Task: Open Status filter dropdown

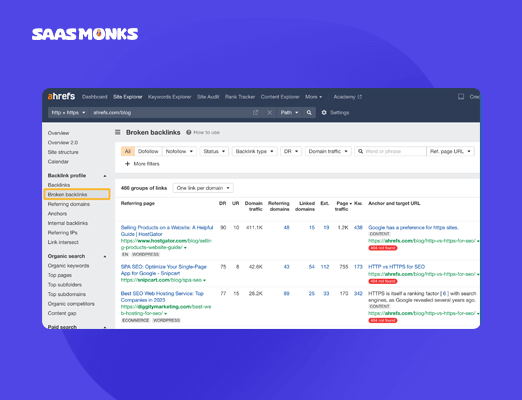Action: coord(214,151)
